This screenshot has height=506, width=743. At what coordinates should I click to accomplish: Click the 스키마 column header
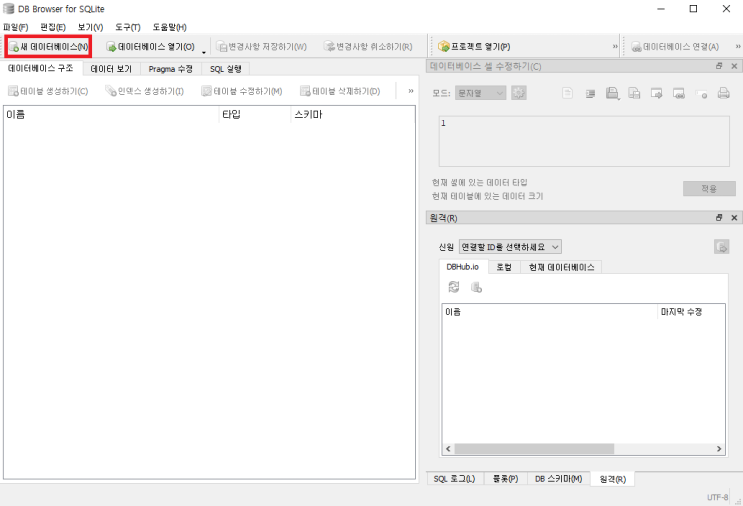[353, 114]
